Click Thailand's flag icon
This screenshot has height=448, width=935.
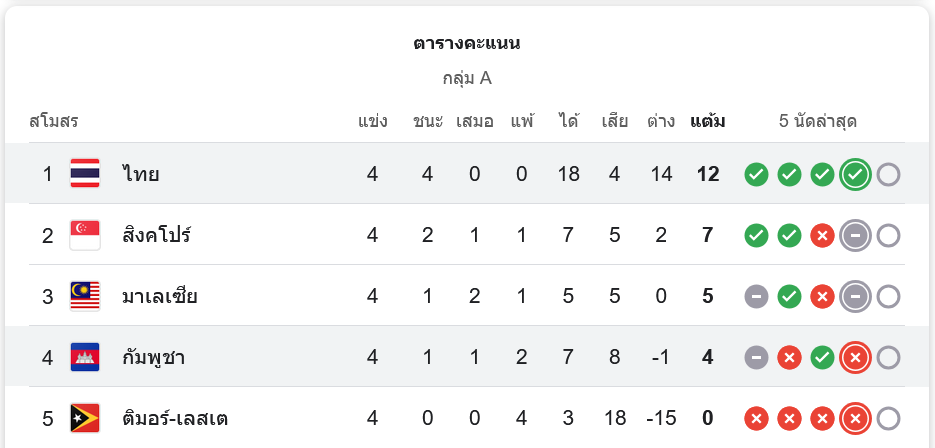coord(85,174)
